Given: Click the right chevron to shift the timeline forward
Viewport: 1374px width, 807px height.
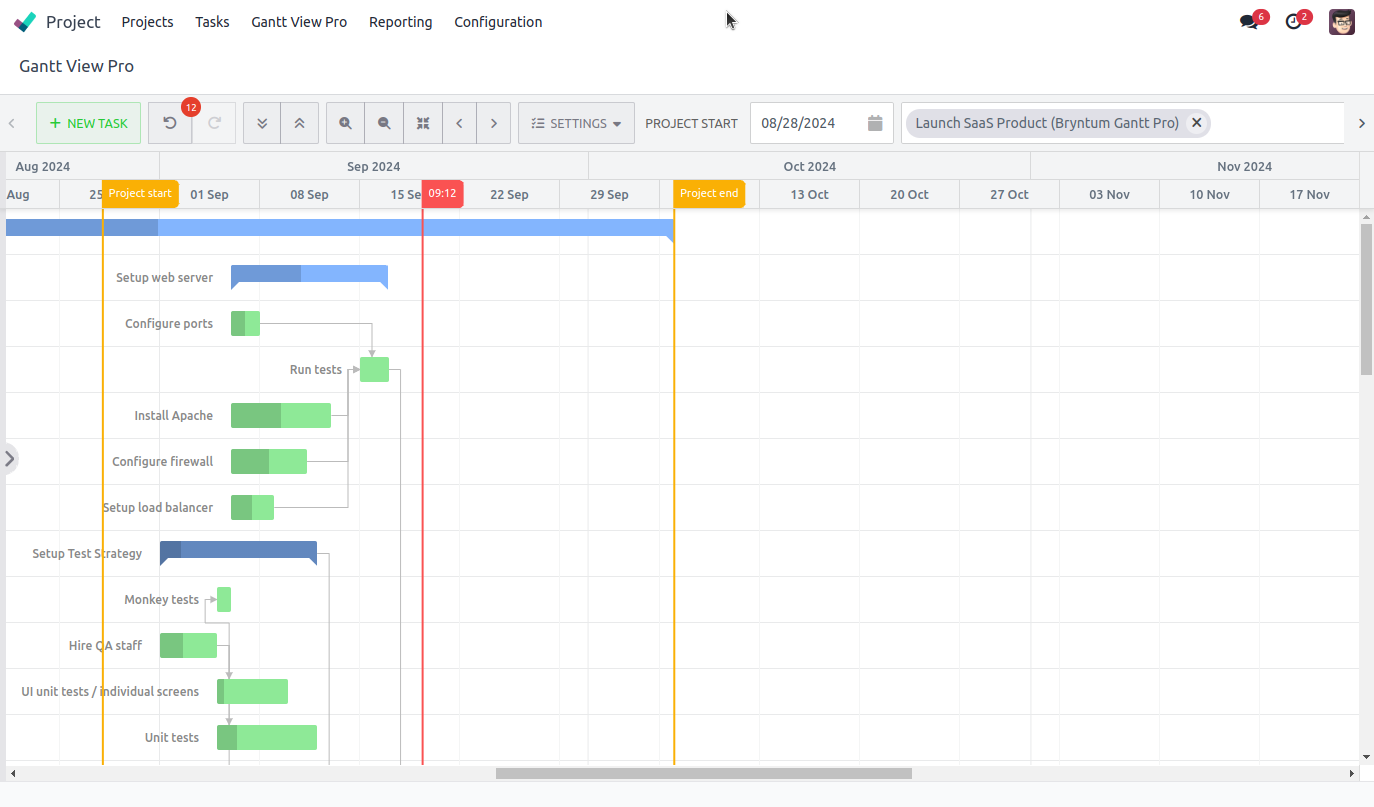Looking at the screenshot, I should pyautogui.click(x=494, y=122).
